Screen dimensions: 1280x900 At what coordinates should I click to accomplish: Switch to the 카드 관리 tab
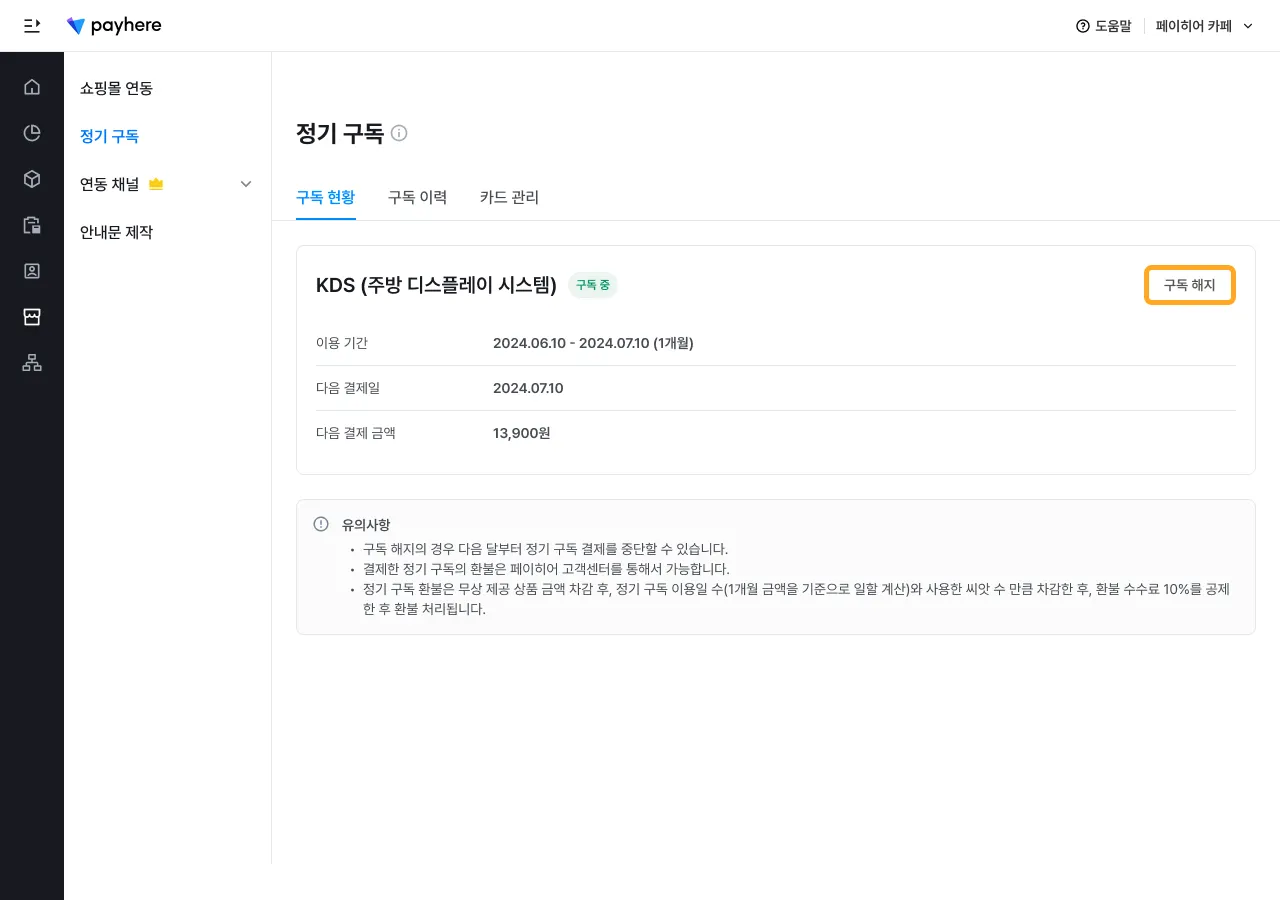pos(509,197)
